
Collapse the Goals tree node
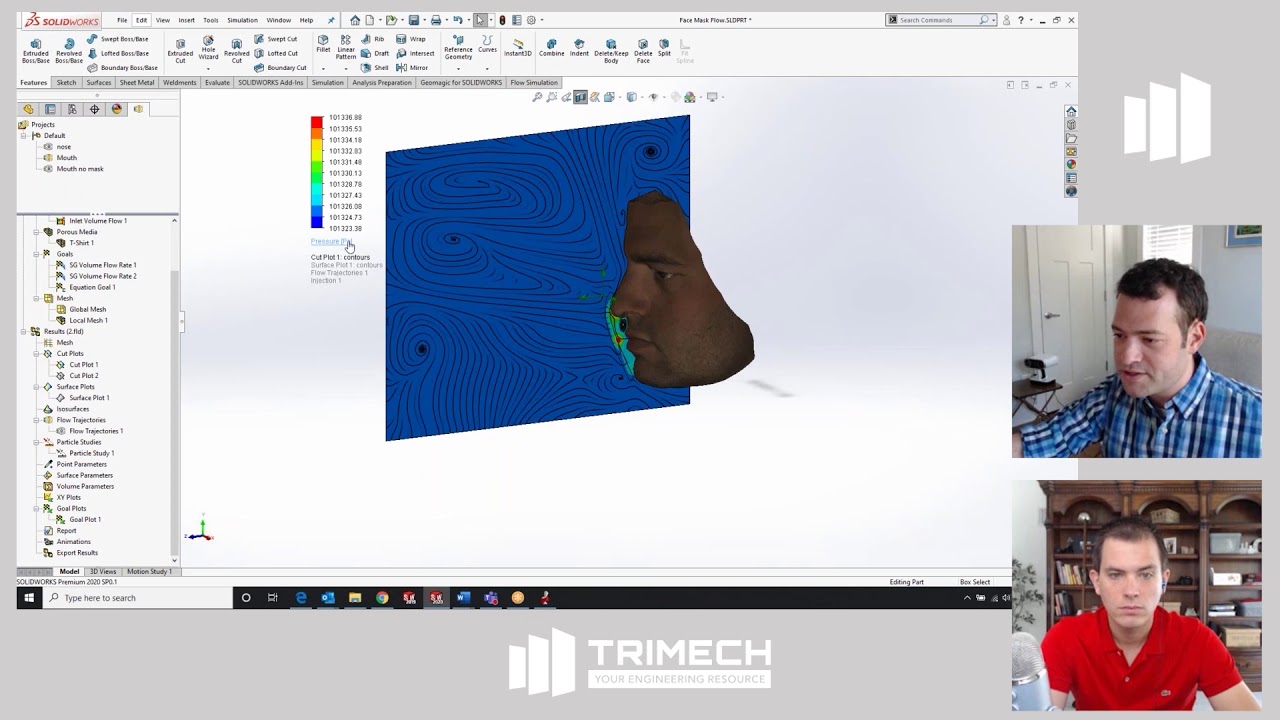click(x=37, y=254)
